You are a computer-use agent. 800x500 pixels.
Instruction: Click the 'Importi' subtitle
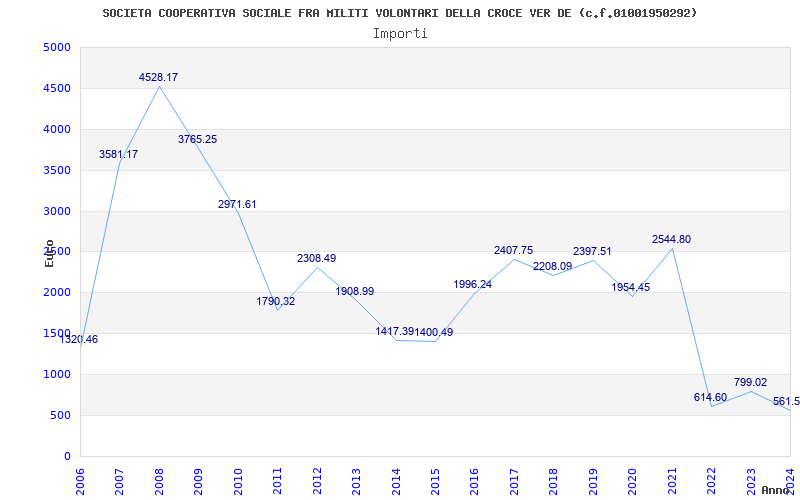coord(400,34)
